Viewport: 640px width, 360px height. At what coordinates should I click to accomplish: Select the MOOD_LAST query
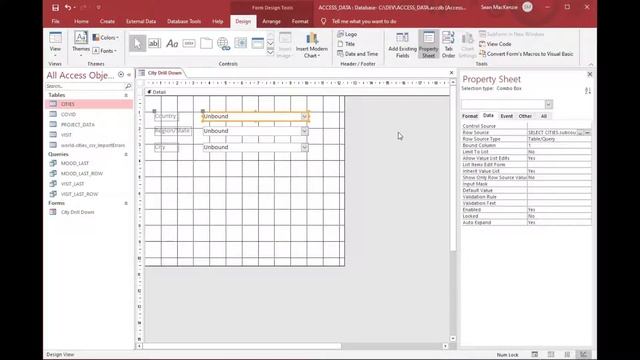[89, 163]
